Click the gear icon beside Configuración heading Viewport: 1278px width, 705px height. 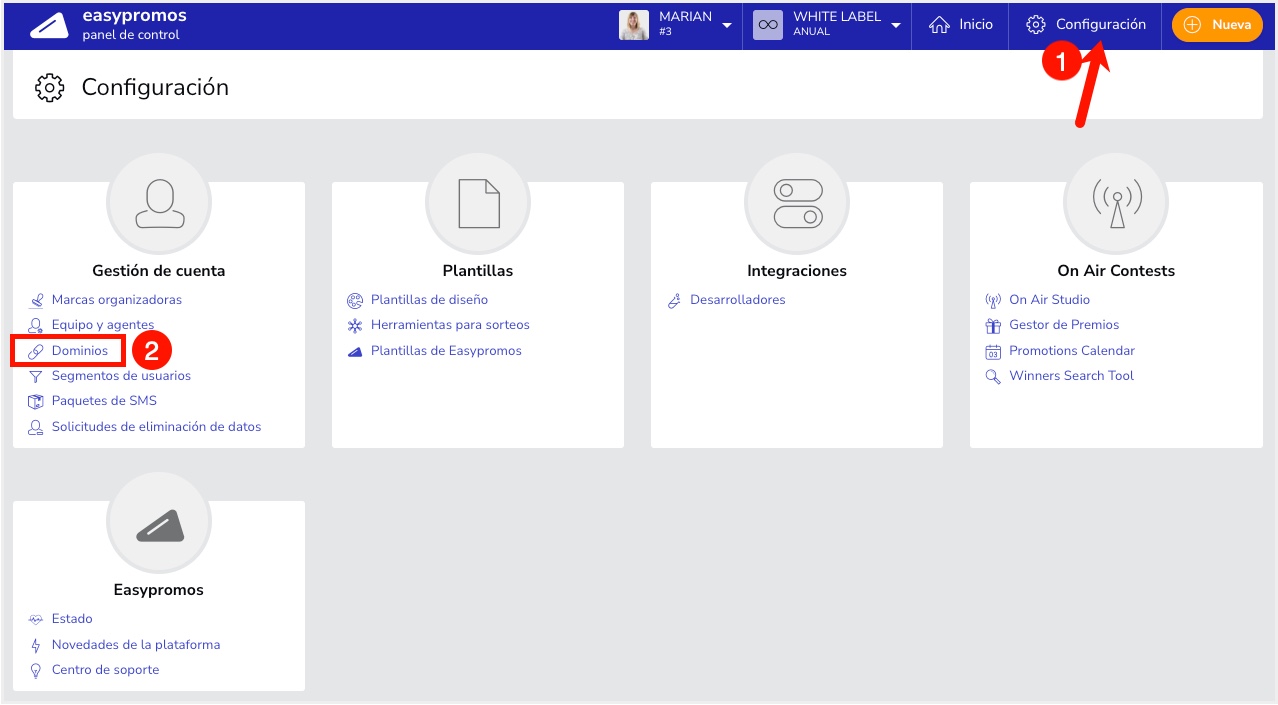(49, 88)
